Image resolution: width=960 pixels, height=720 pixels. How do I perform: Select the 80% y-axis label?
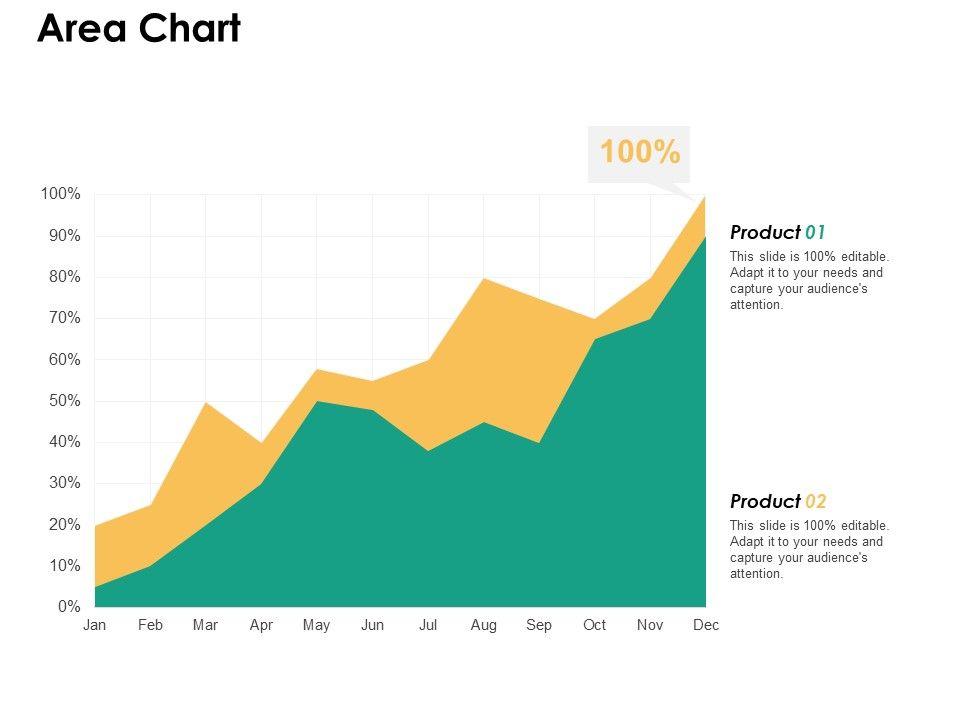64,277
